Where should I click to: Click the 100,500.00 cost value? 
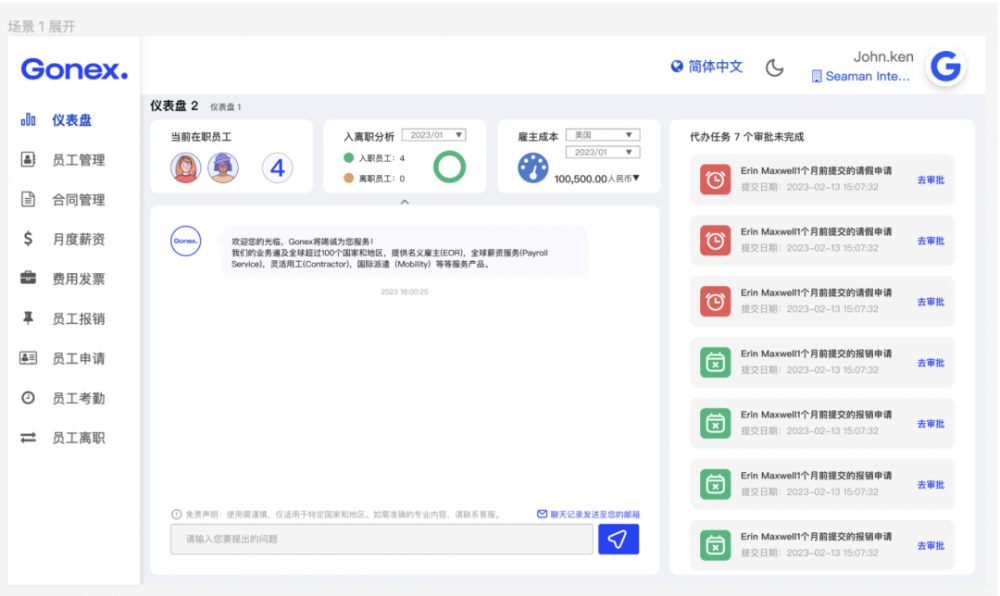click(580, 179)
